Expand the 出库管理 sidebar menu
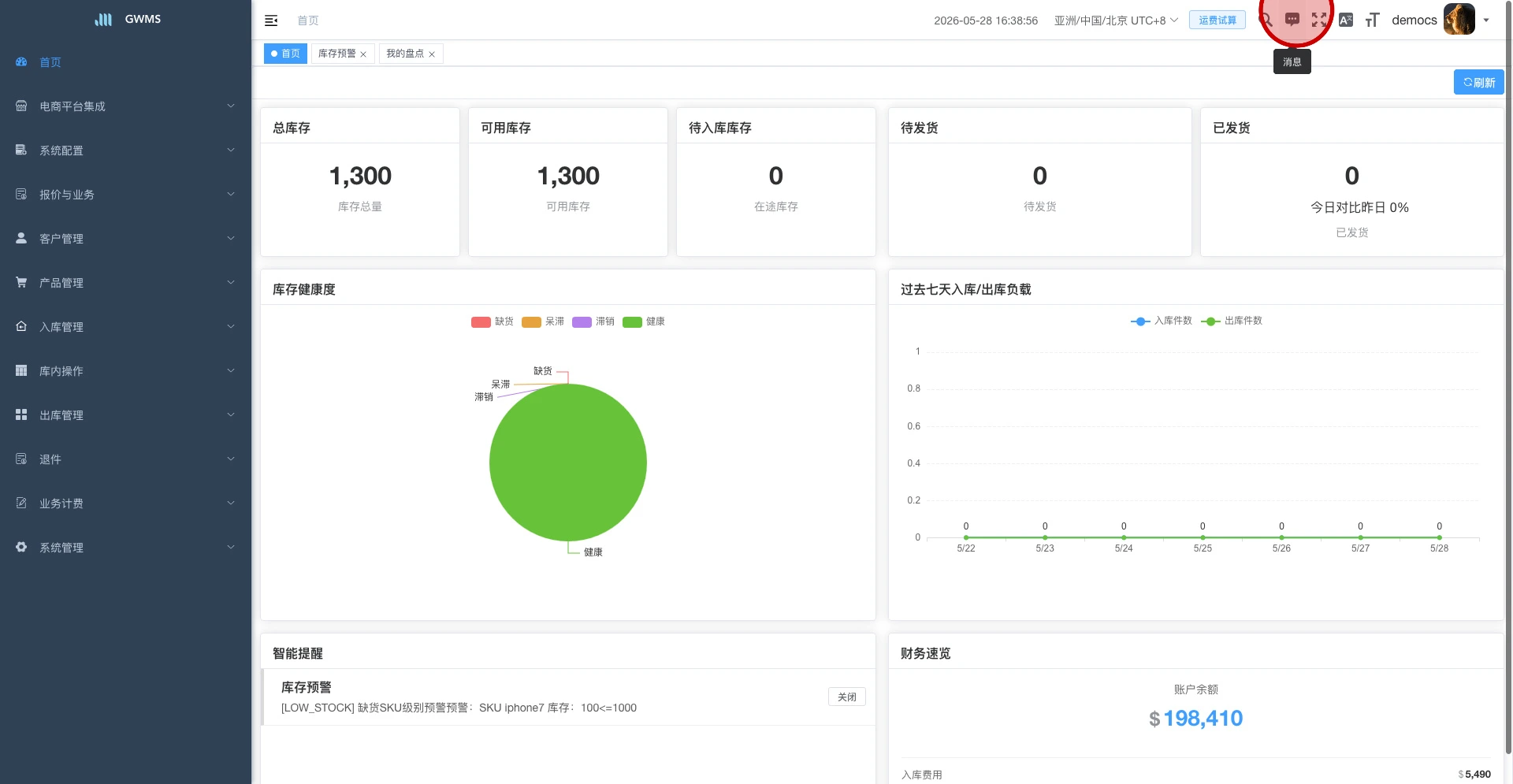 [125, 414]
